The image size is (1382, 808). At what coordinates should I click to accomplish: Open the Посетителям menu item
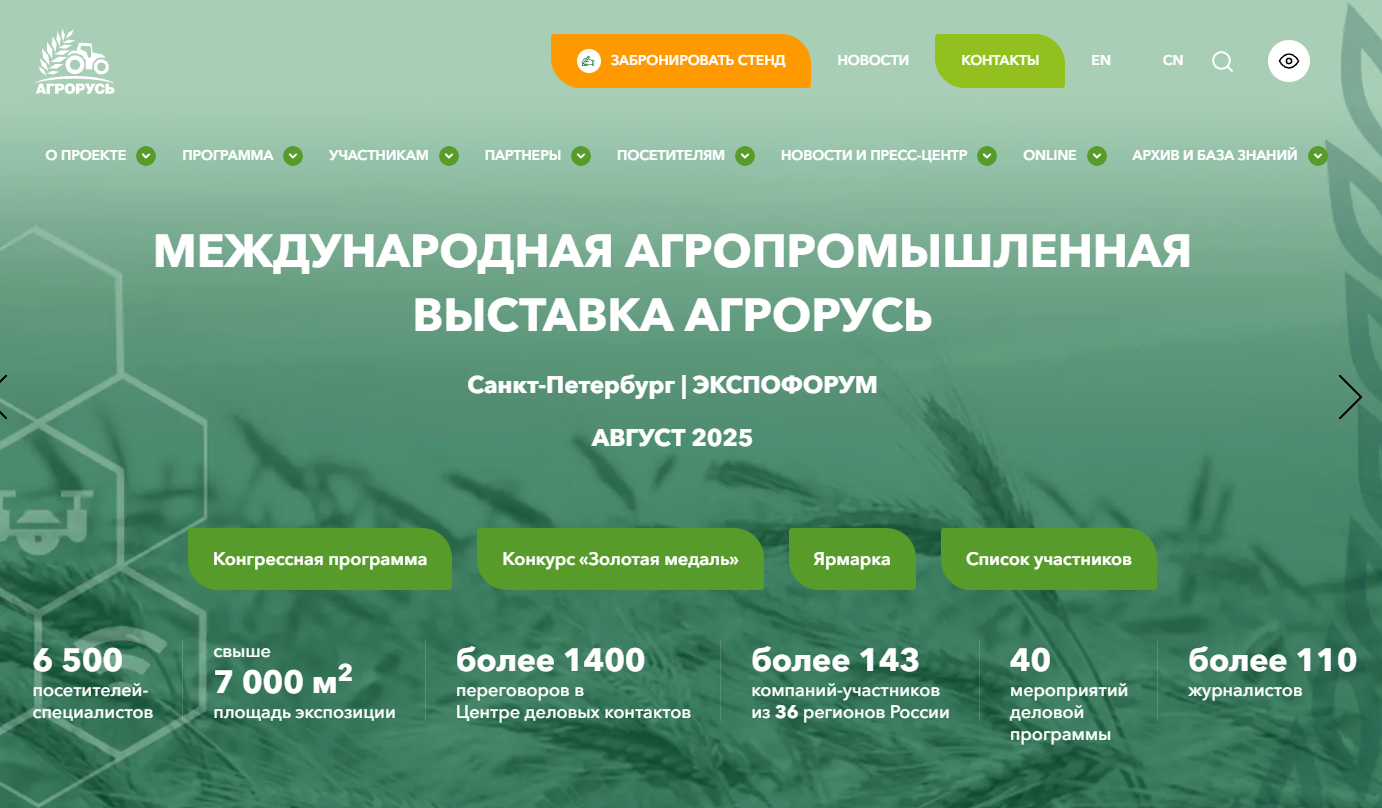point(671,156)
